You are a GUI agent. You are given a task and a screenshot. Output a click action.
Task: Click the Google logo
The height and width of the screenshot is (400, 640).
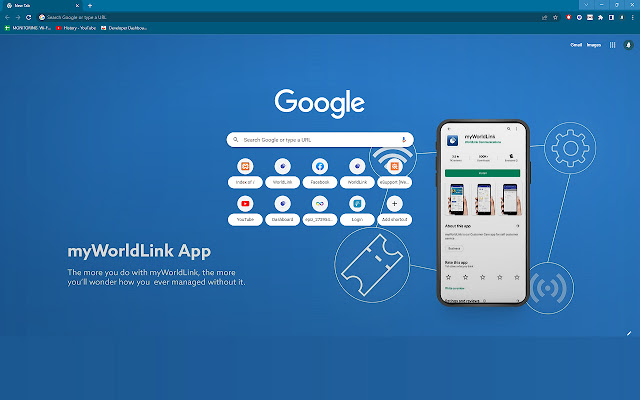320,104
